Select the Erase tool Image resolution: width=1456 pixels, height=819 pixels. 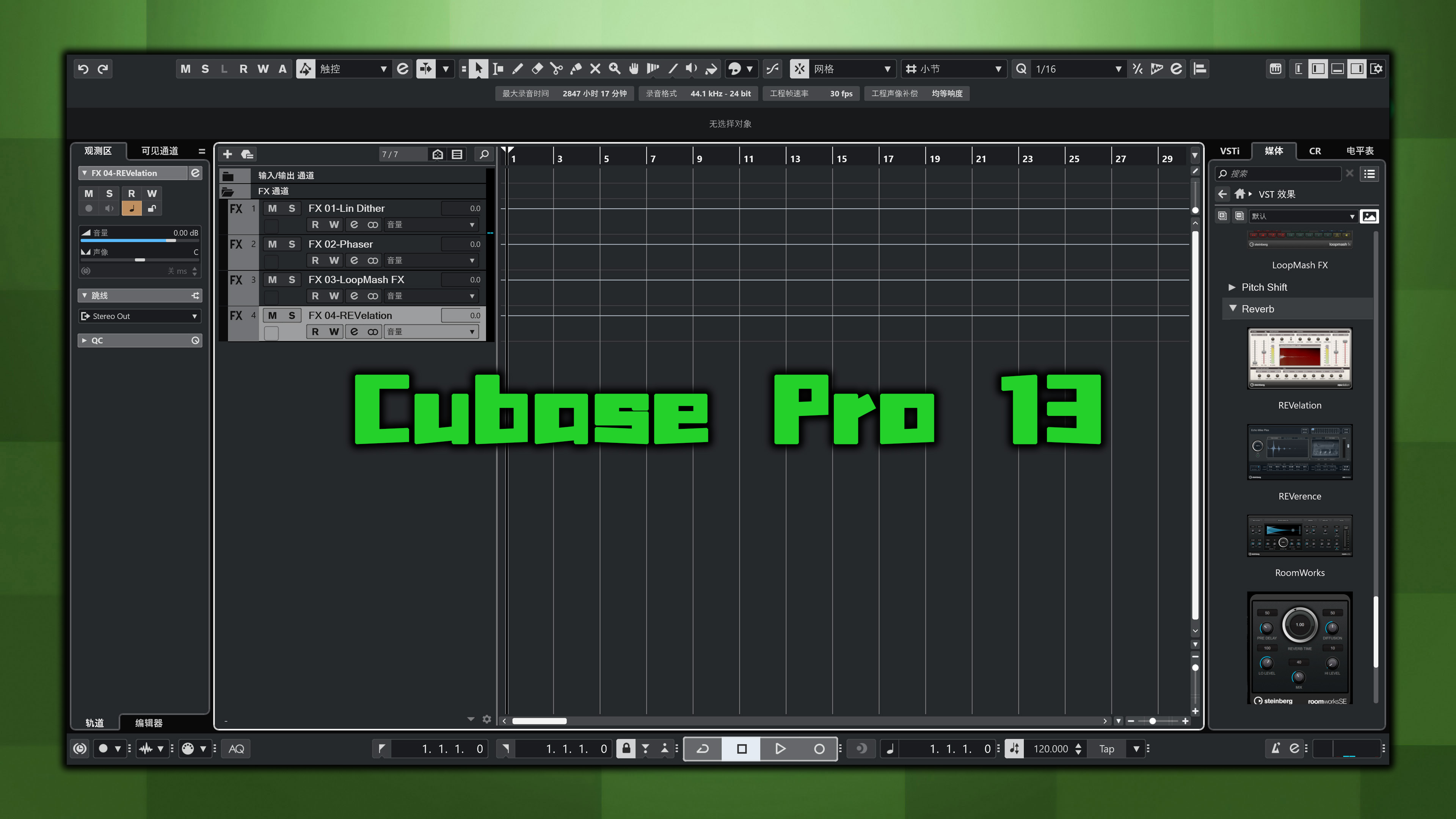(x=537, y=69)
